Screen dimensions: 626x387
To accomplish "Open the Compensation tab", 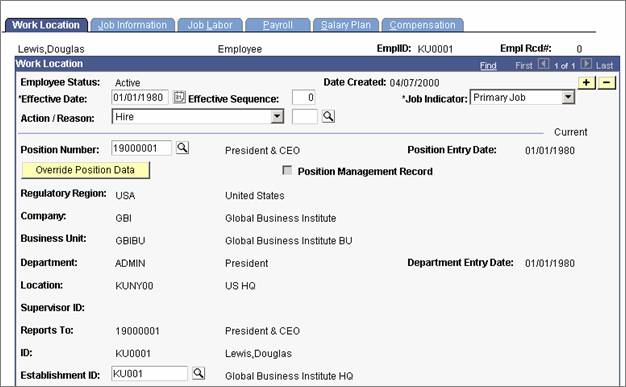I will tap(422, 25).
